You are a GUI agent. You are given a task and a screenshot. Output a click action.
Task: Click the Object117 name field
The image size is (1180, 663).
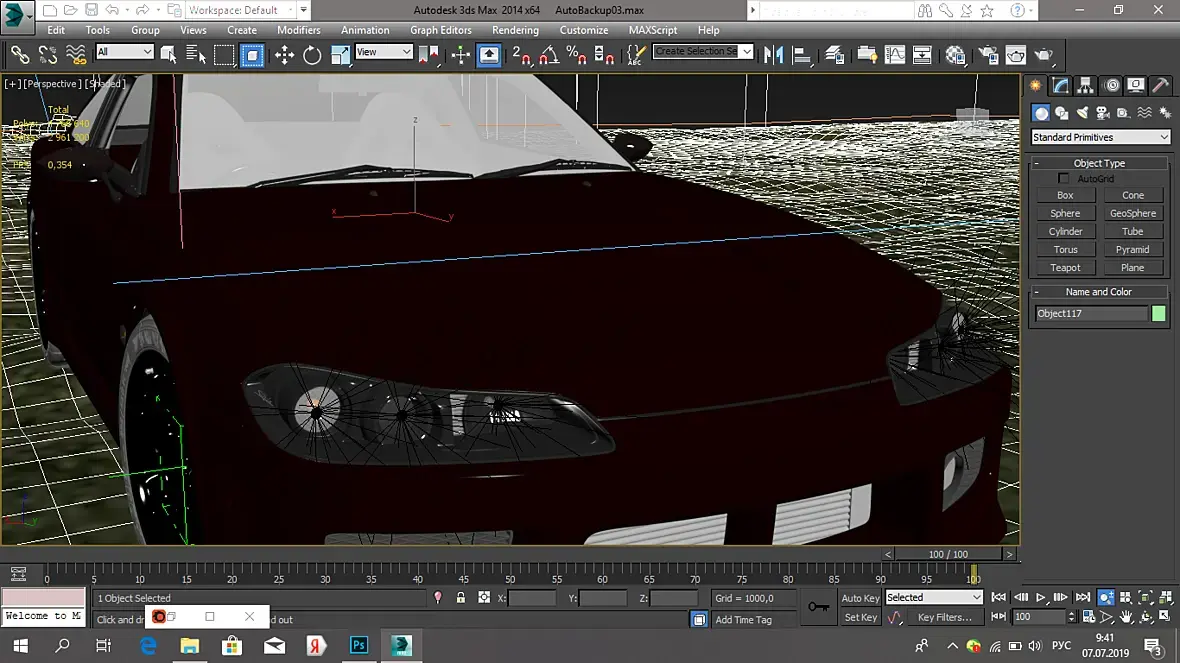[1090, 314]
